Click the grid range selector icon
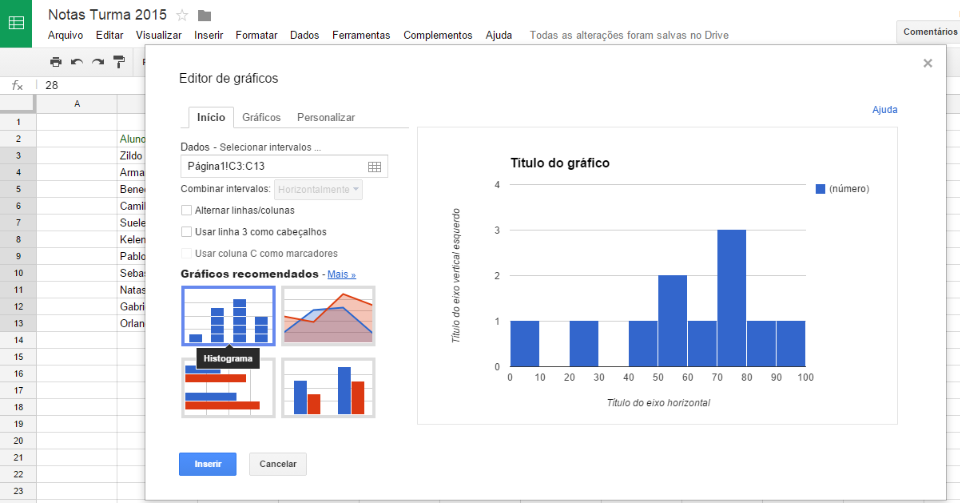 point(374,167)
